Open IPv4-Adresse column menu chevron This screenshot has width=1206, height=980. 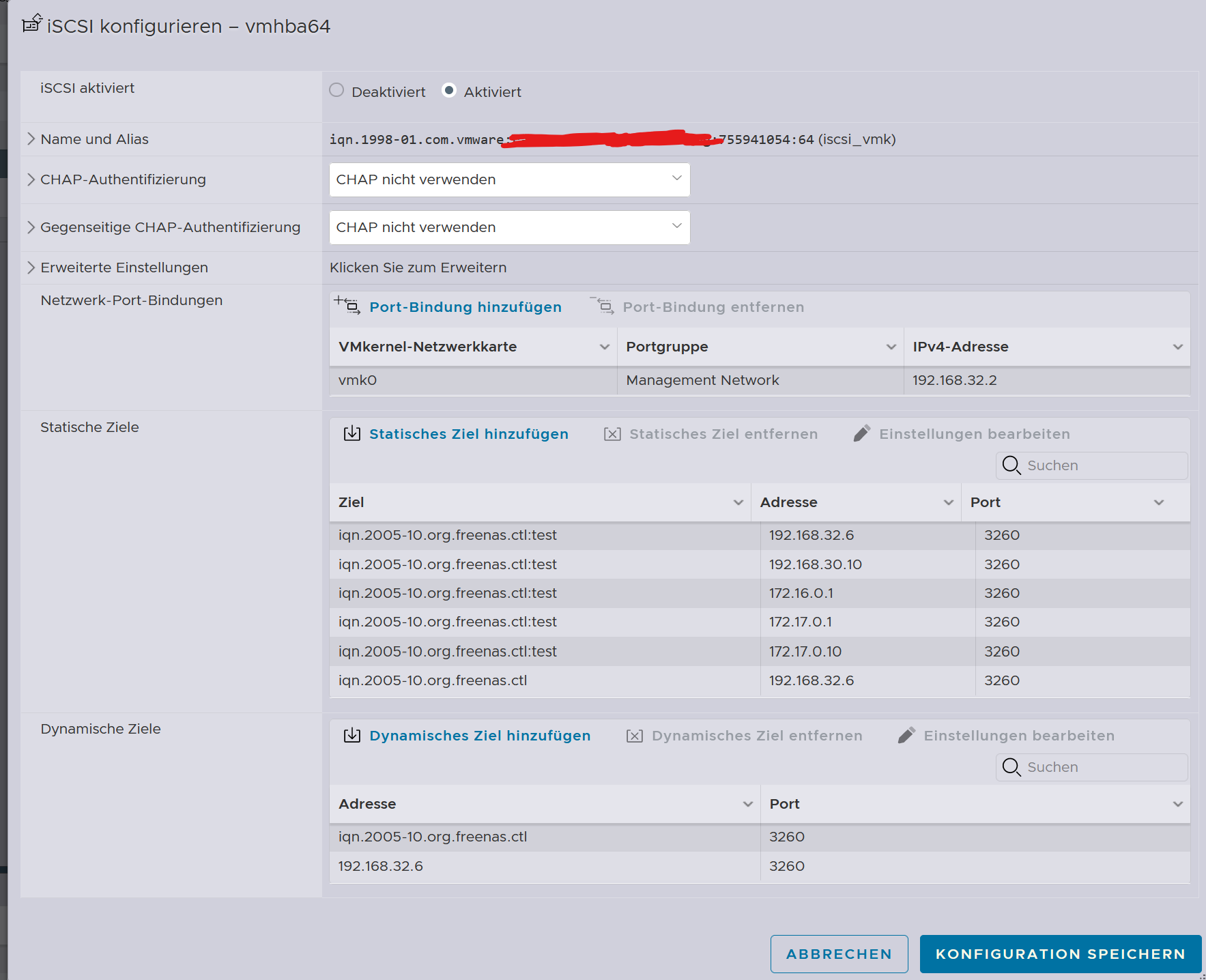[x=1178, y=347]
